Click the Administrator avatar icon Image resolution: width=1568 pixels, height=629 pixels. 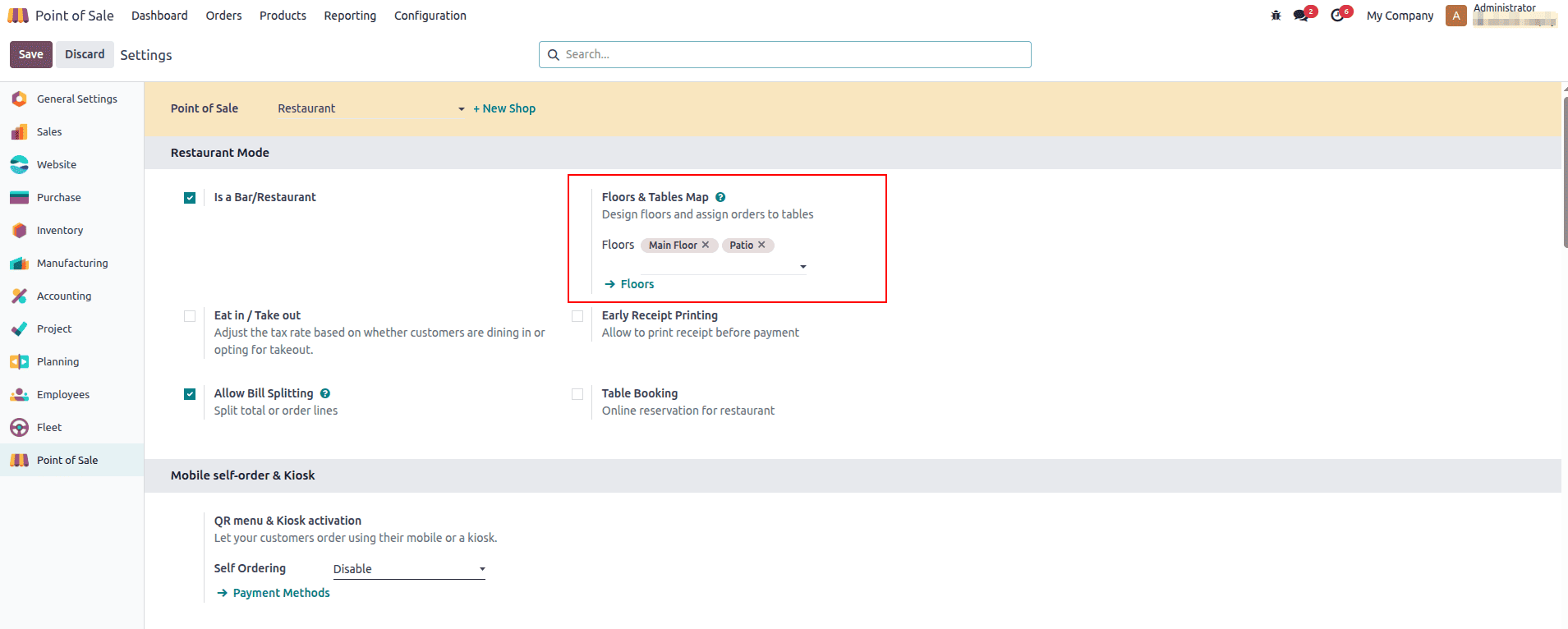click(1456, 16)
